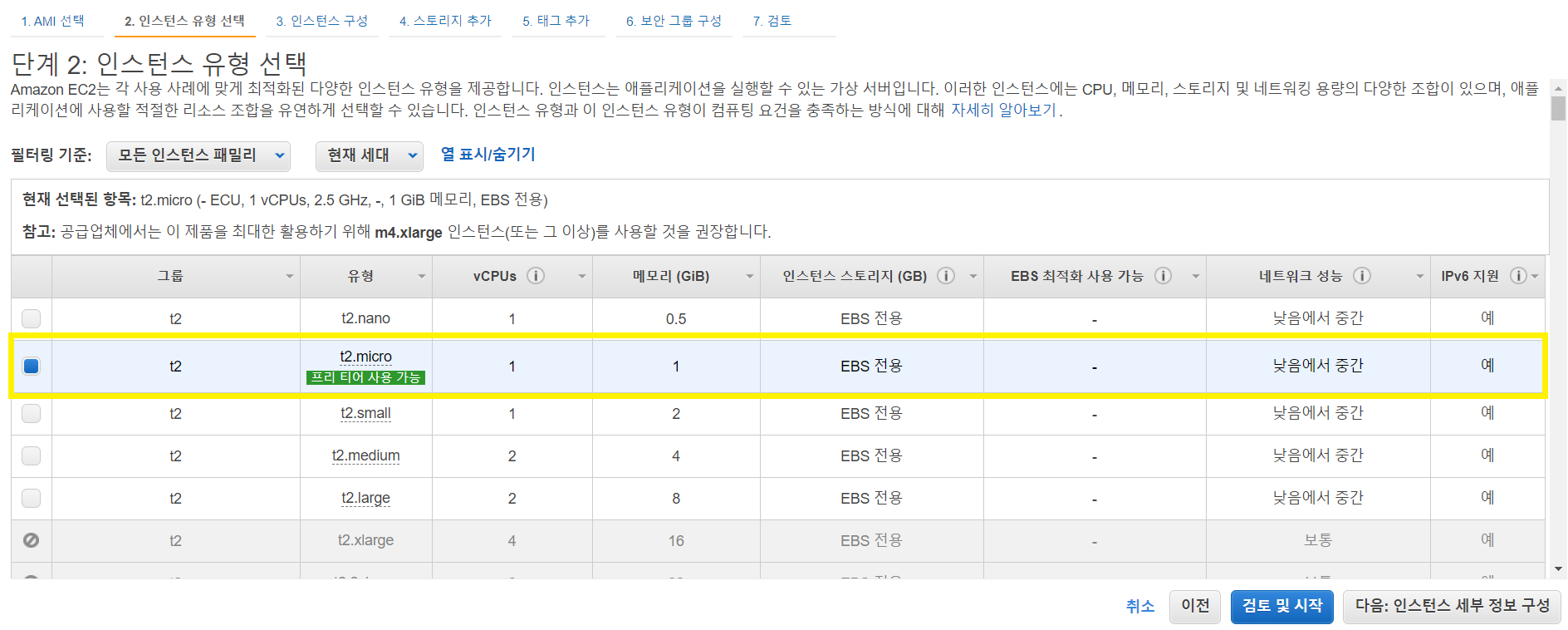Click EBS 전용 cell in t2.medium row
Screen dimensions: 1568x630
point(871,455)
